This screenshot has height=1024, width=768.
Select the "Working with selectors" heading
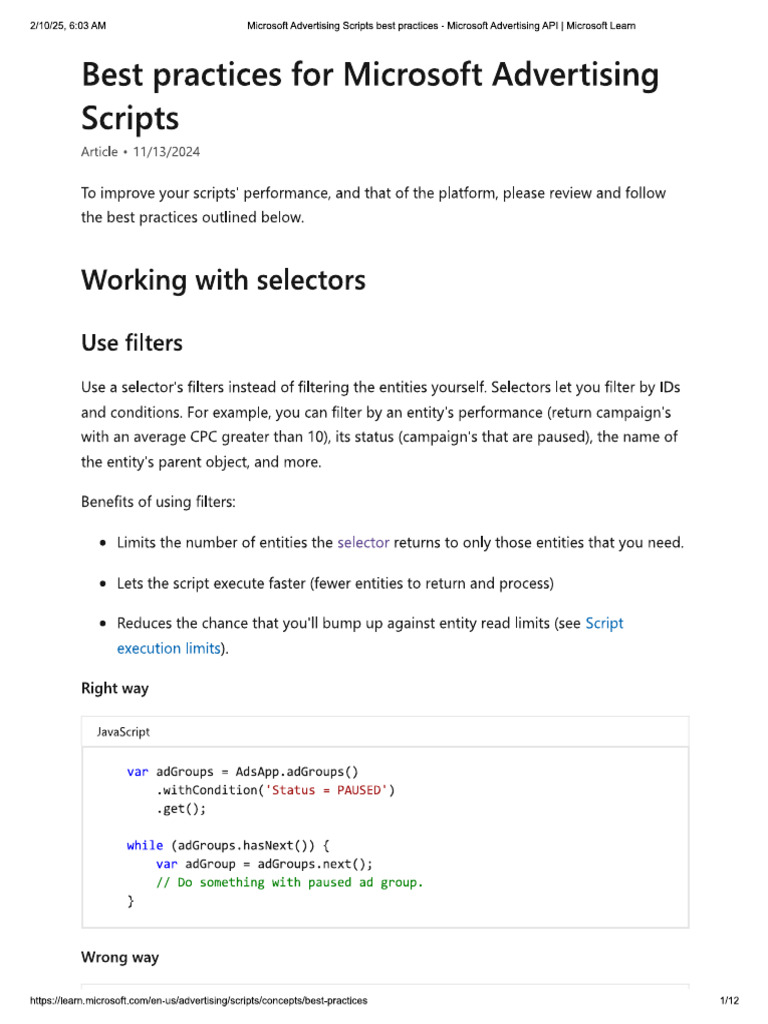[x=223, y=280]
